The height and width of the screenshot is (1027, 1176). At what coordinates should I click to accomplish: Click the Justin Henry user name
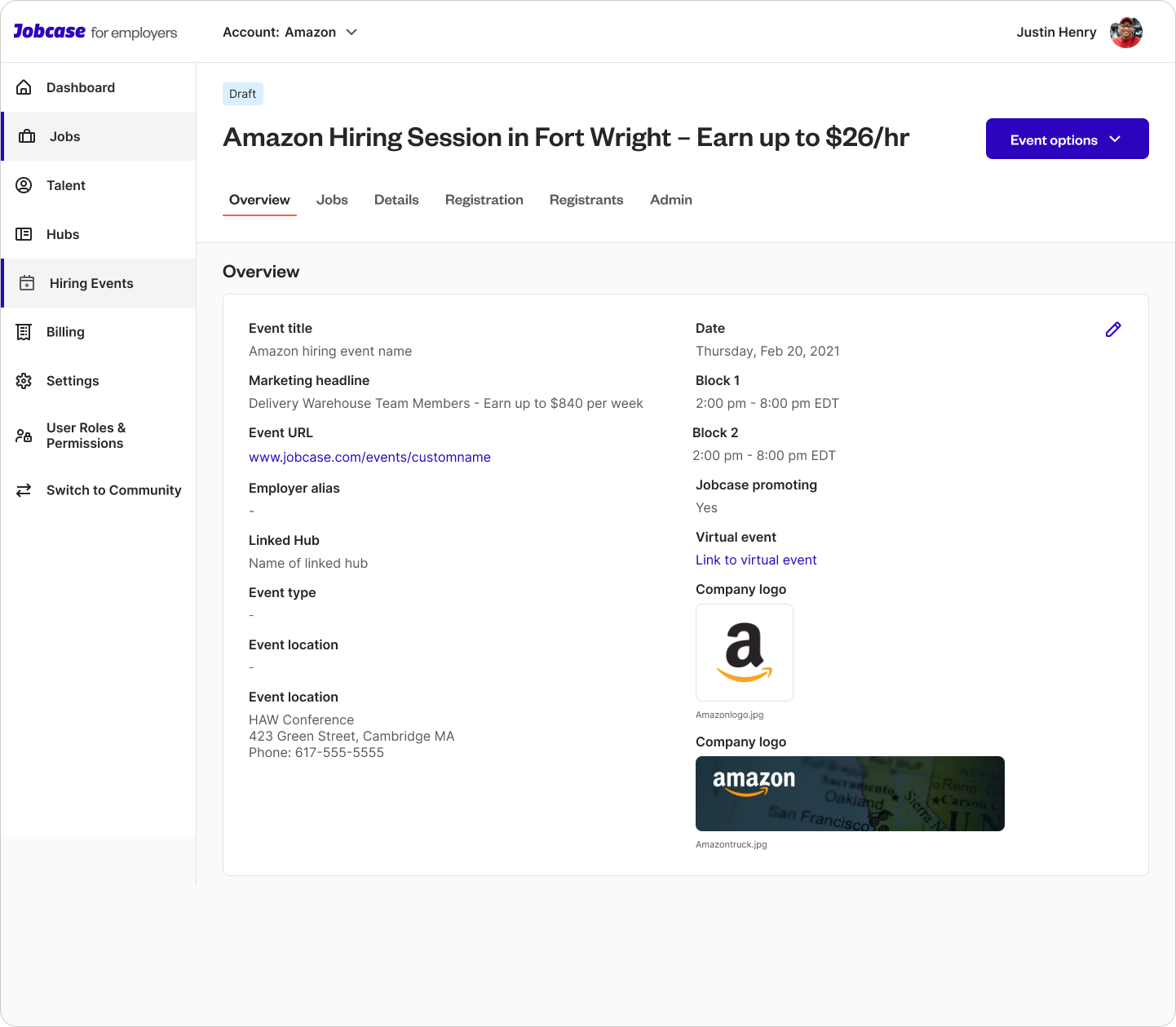coord(1056,32)
